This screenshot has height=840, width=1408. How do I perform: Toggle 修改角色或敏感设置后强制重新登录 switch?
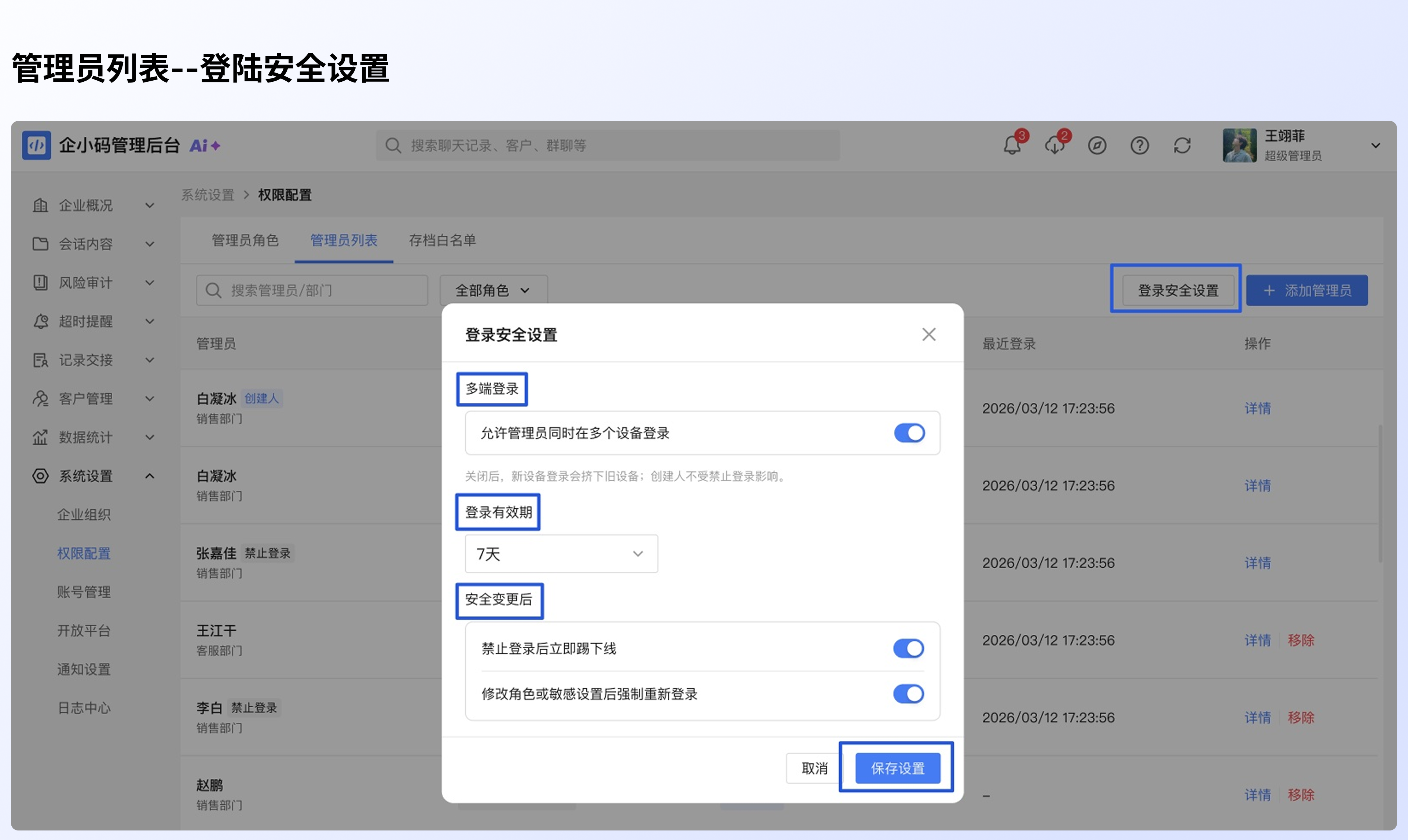[908, 693]
